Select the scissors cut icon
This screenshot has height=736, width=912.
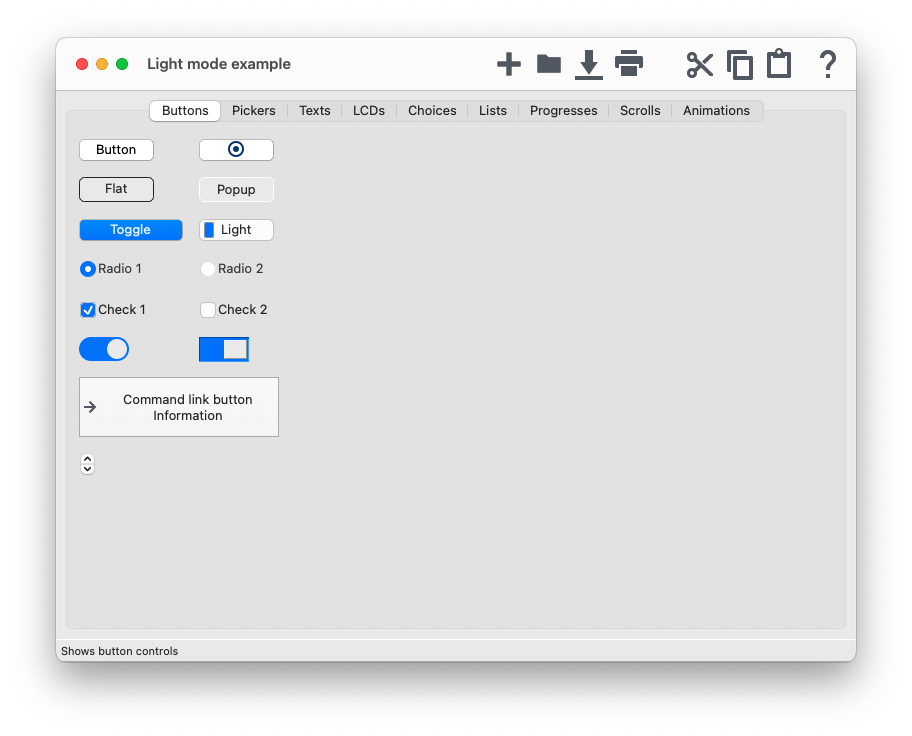pyautogui.click(x=700, y=65)
